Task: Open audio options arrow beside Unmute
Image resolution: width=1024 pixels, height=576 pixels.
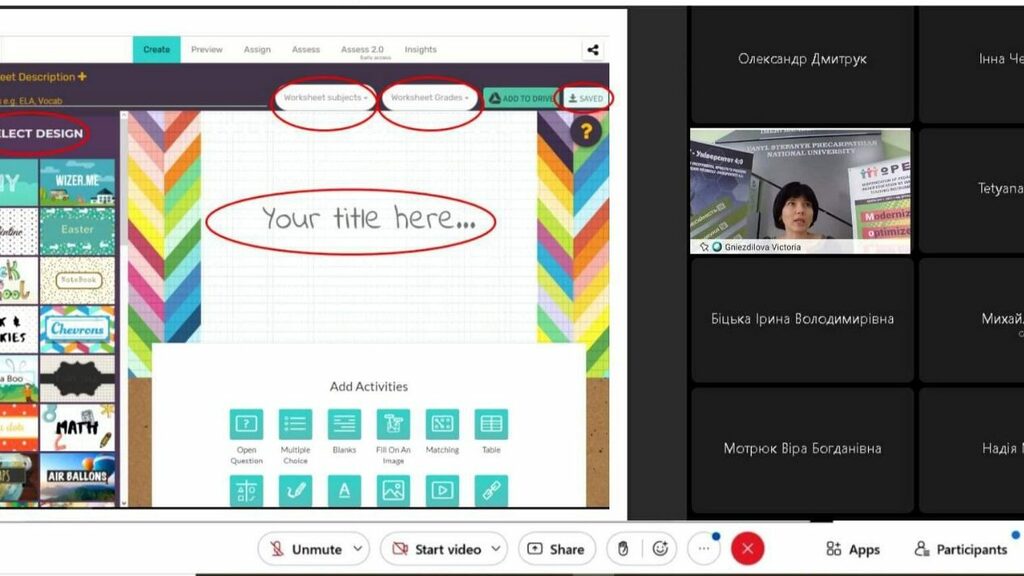Action: [357, 549]
